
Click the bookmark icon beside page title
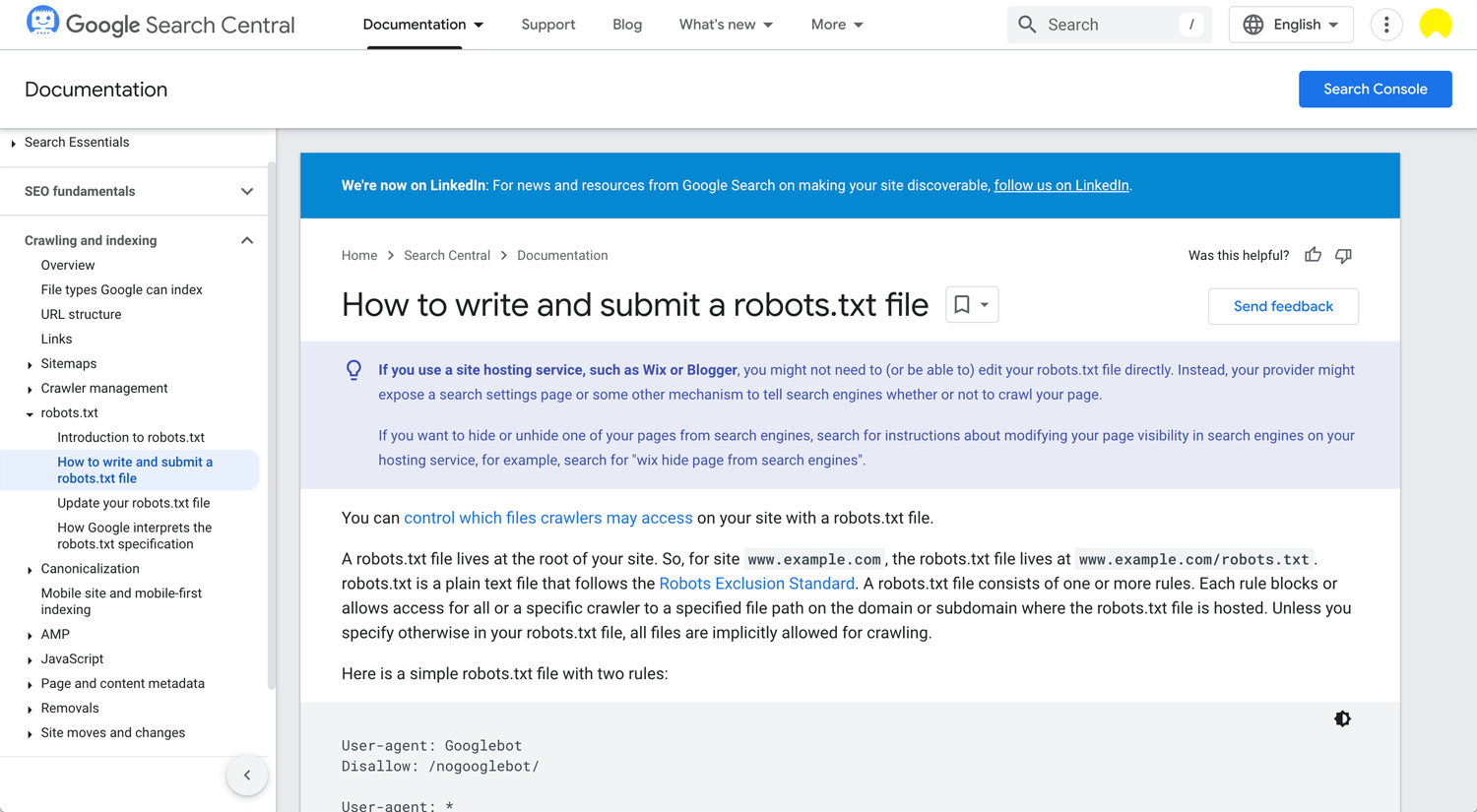(962, 305)
